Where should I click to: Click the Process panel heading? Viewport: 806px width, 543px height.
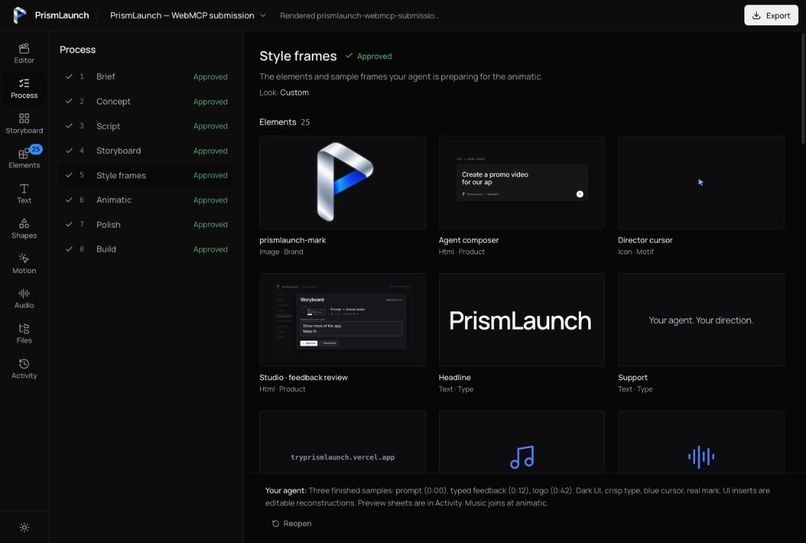tap(78, 50)
